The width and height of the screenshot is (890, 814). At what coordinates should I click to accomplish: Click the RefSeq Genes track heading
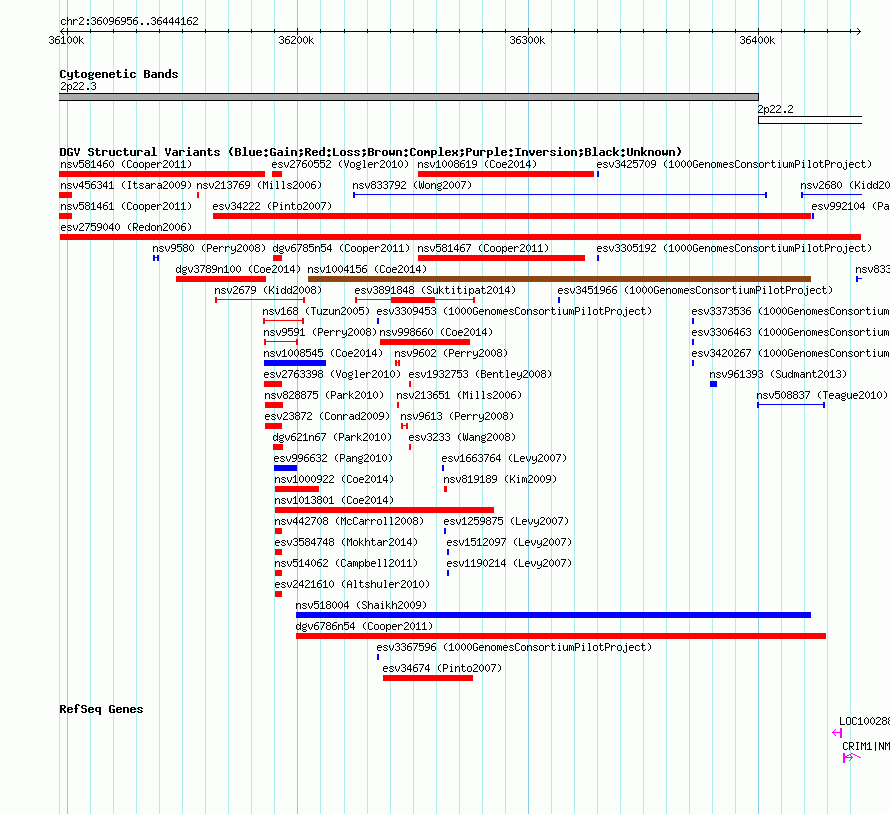click(x=101, y=709)
